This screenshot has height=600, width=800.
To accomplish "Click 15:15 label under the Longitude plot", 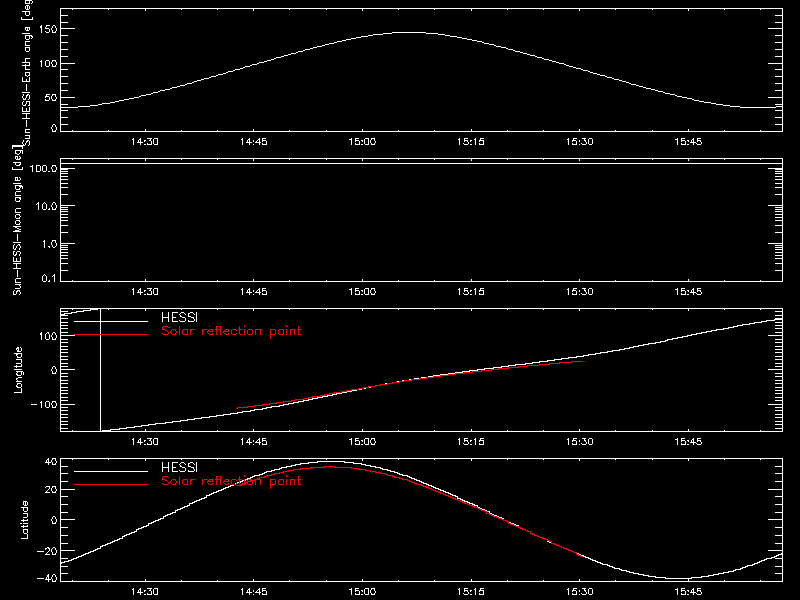I will tap(471, 442).
